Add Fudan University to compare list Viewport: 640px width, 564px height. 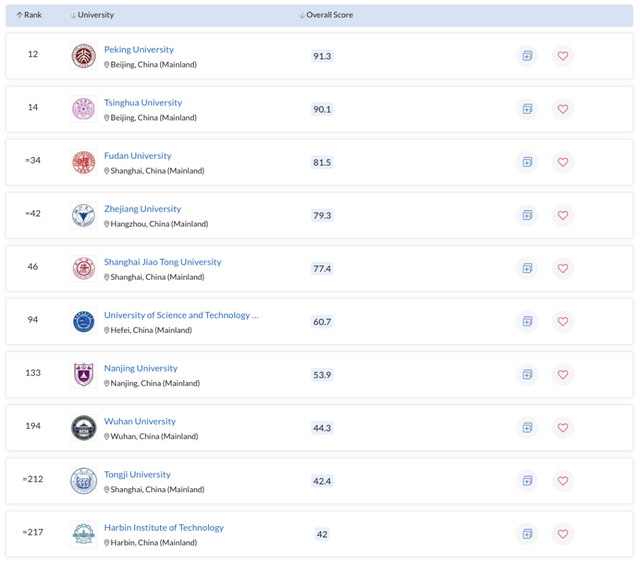527,162
